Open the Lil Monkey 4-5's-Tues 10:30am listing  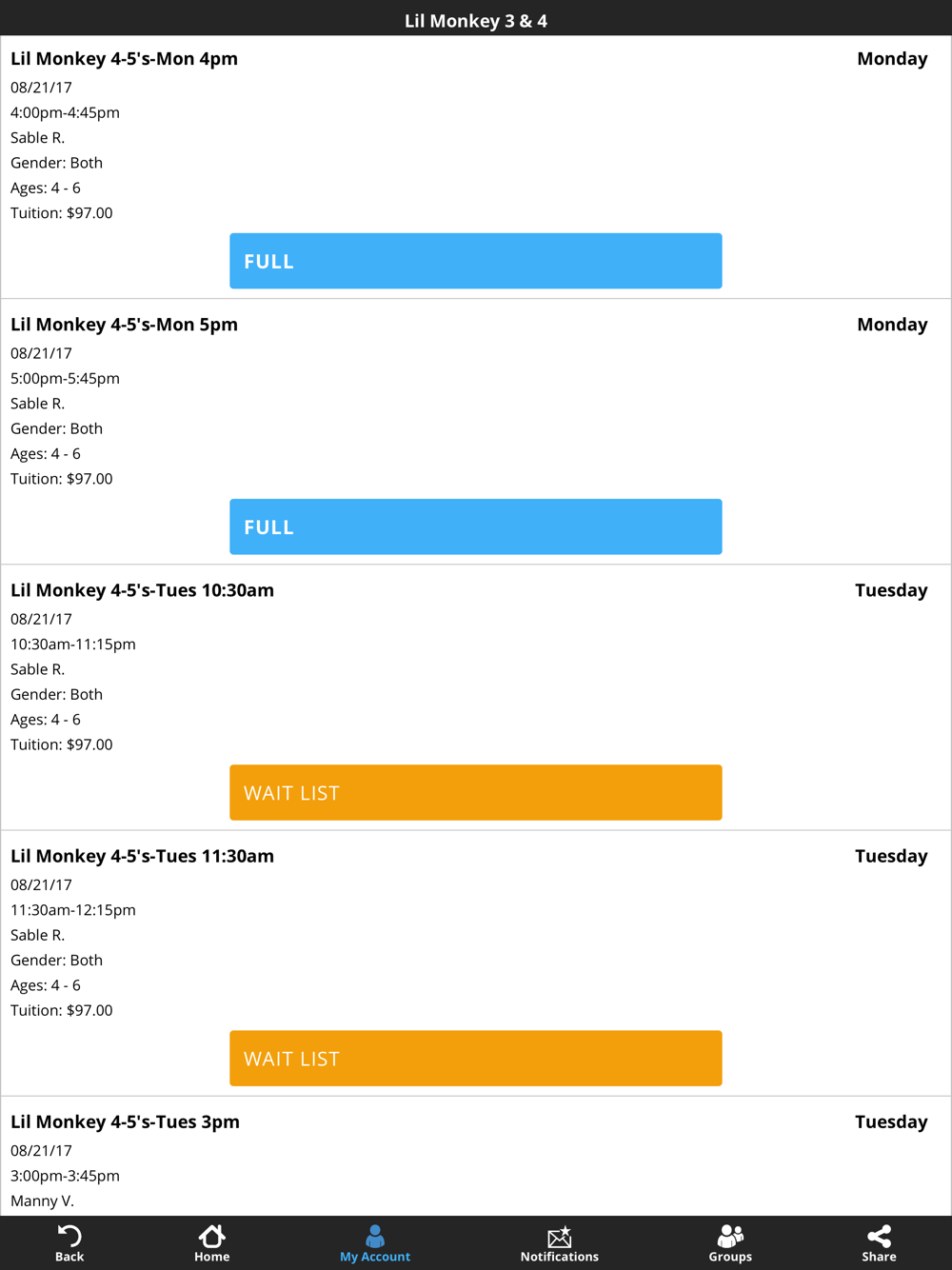coord(142,590)
